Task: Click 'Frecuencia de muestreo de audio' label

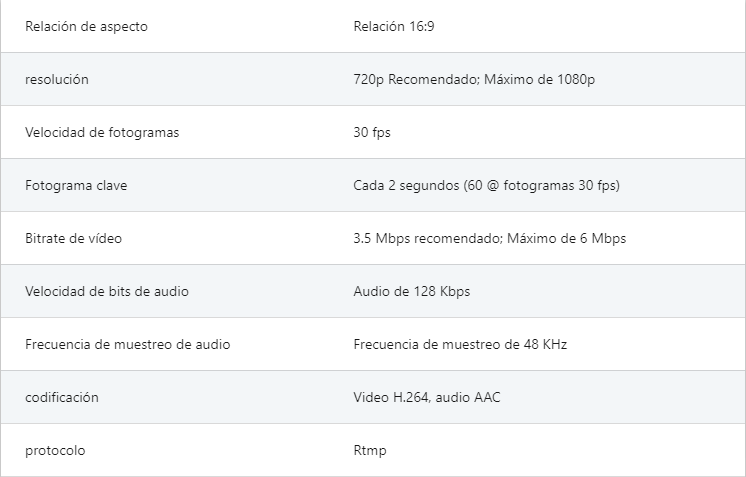Action: point(128,344)
